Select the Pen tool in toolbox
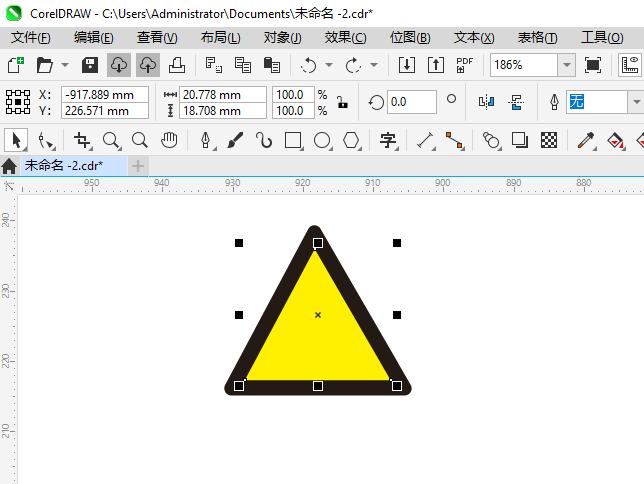The image size is (644, 484). pos(207,141)
